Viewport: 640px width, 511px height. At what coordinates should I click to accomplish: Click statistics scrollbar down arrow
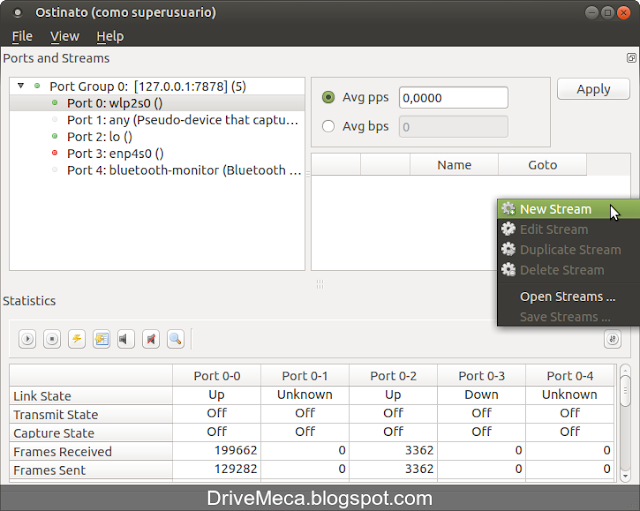point(625,476)
